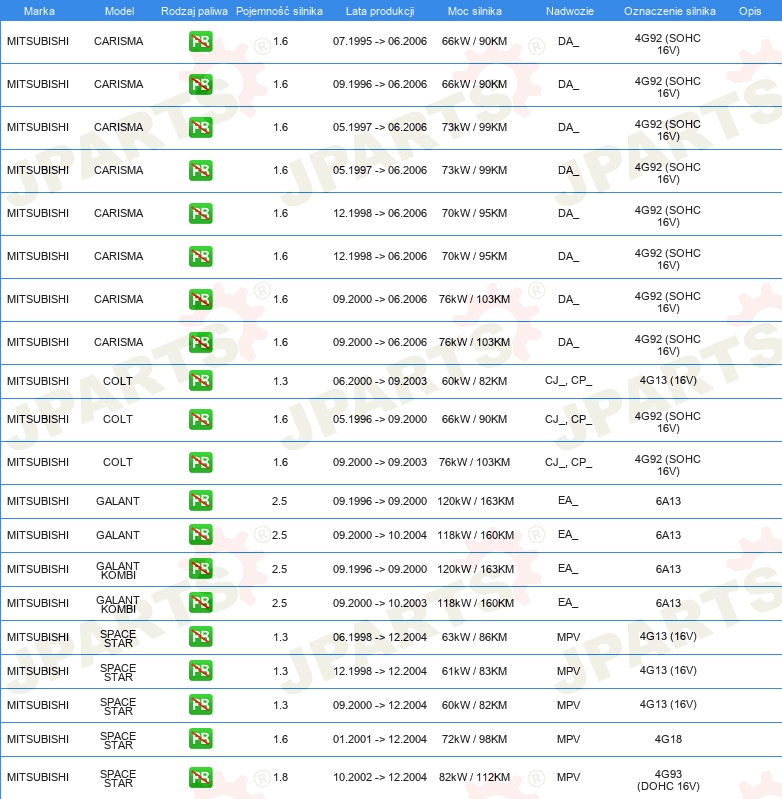Select date range 09.2000 -> 10.2003
This screenshot has height=799, width=782.
(x=380, y=603)
